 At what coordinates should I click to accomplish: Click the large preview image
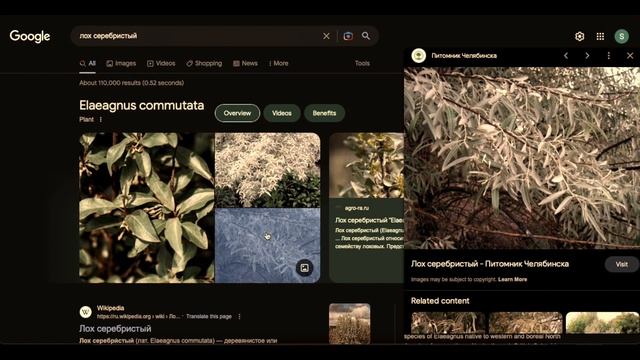[522, 158]
